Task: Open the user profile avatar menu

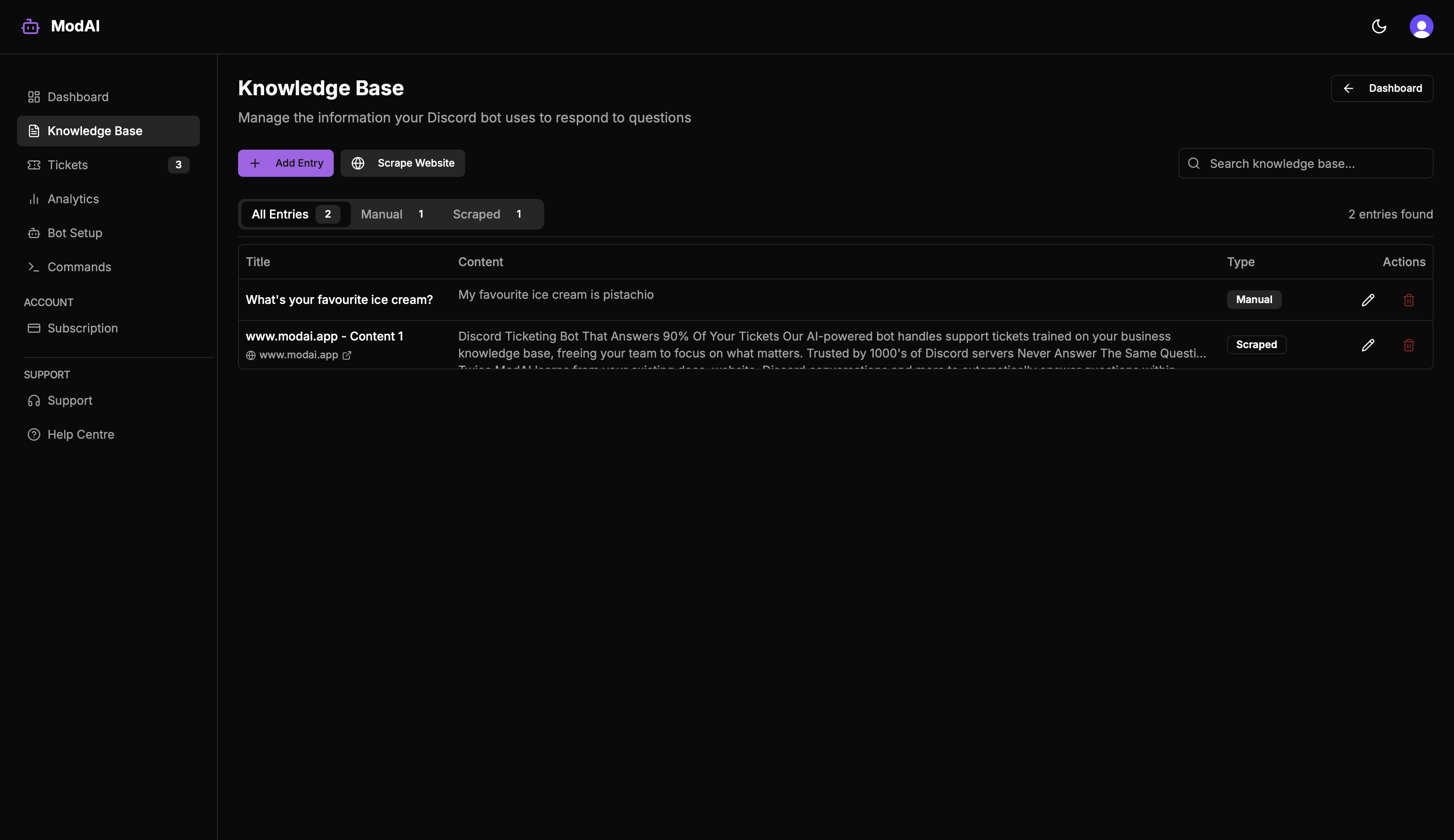Action: click(1422, 26)
